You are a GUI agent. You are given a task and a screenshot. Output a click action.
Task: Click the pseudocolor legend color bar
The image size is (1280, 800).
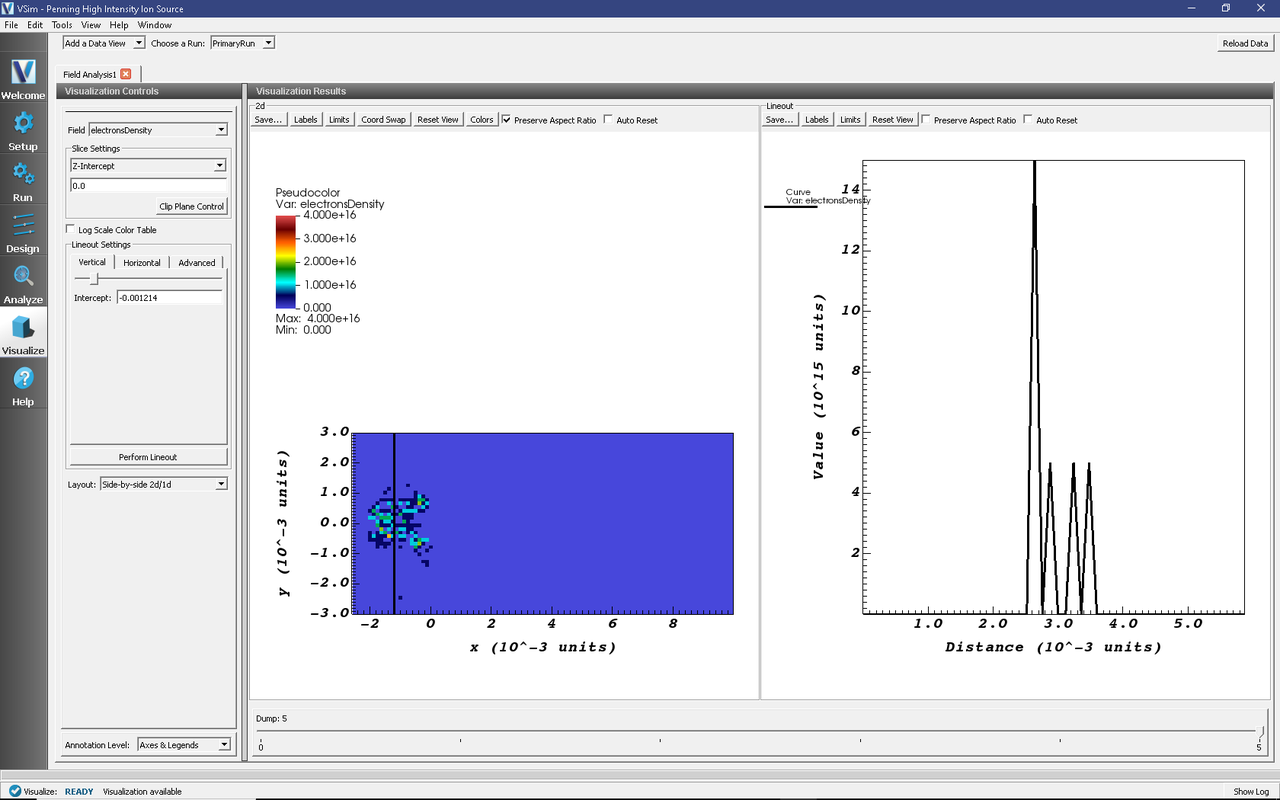[x=286, y=261]
